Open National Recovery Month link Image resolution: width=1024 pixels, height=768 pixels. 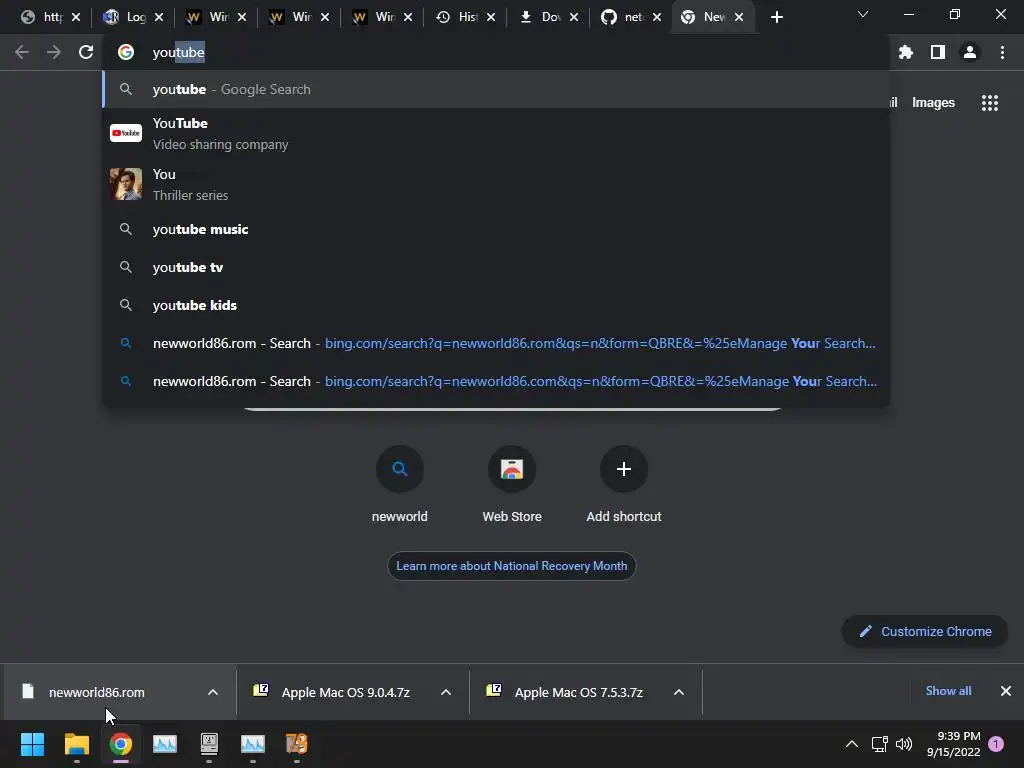coord(511,566)
